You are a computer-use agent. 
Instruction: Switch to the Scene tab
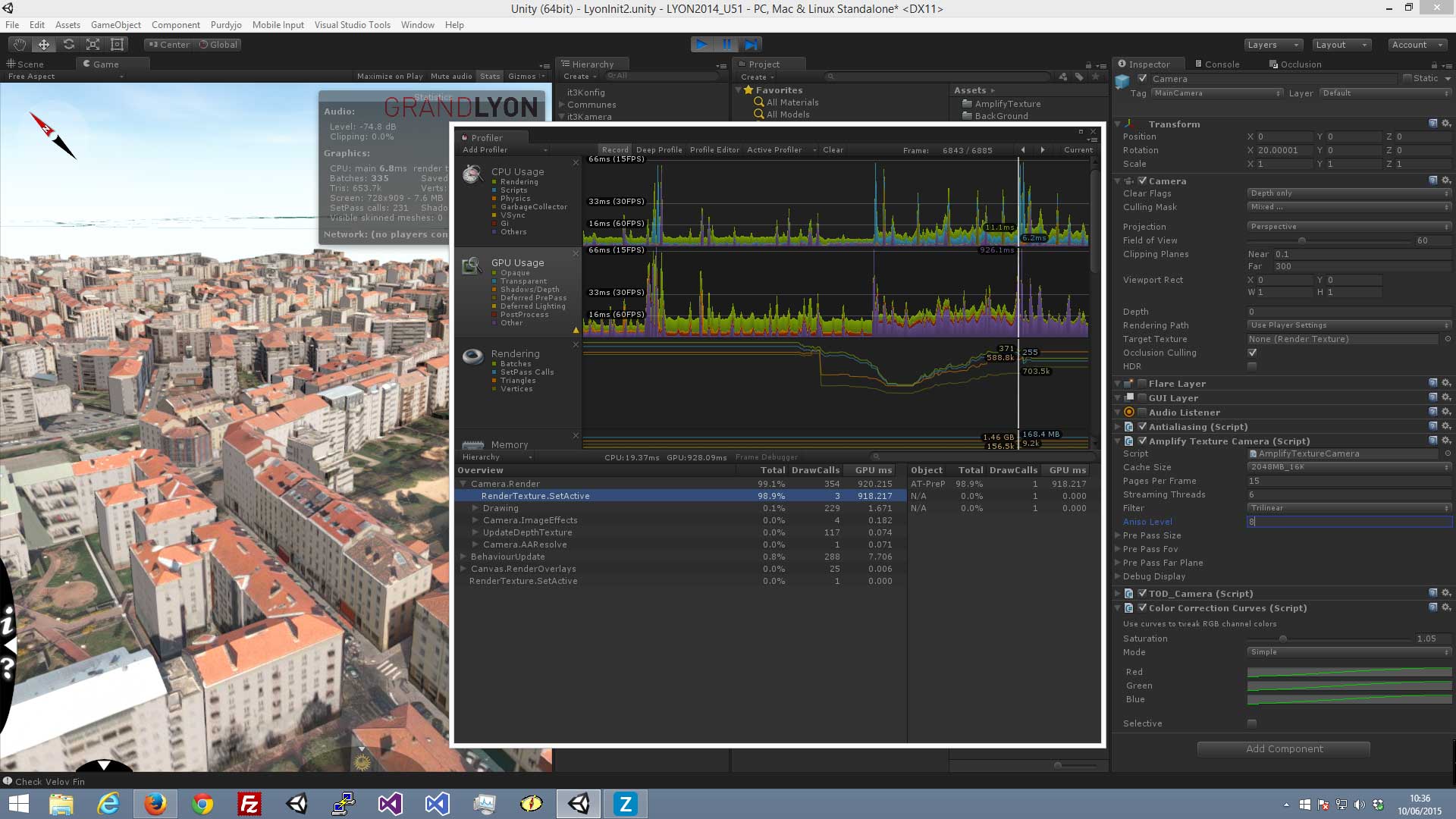pos(26,64)
